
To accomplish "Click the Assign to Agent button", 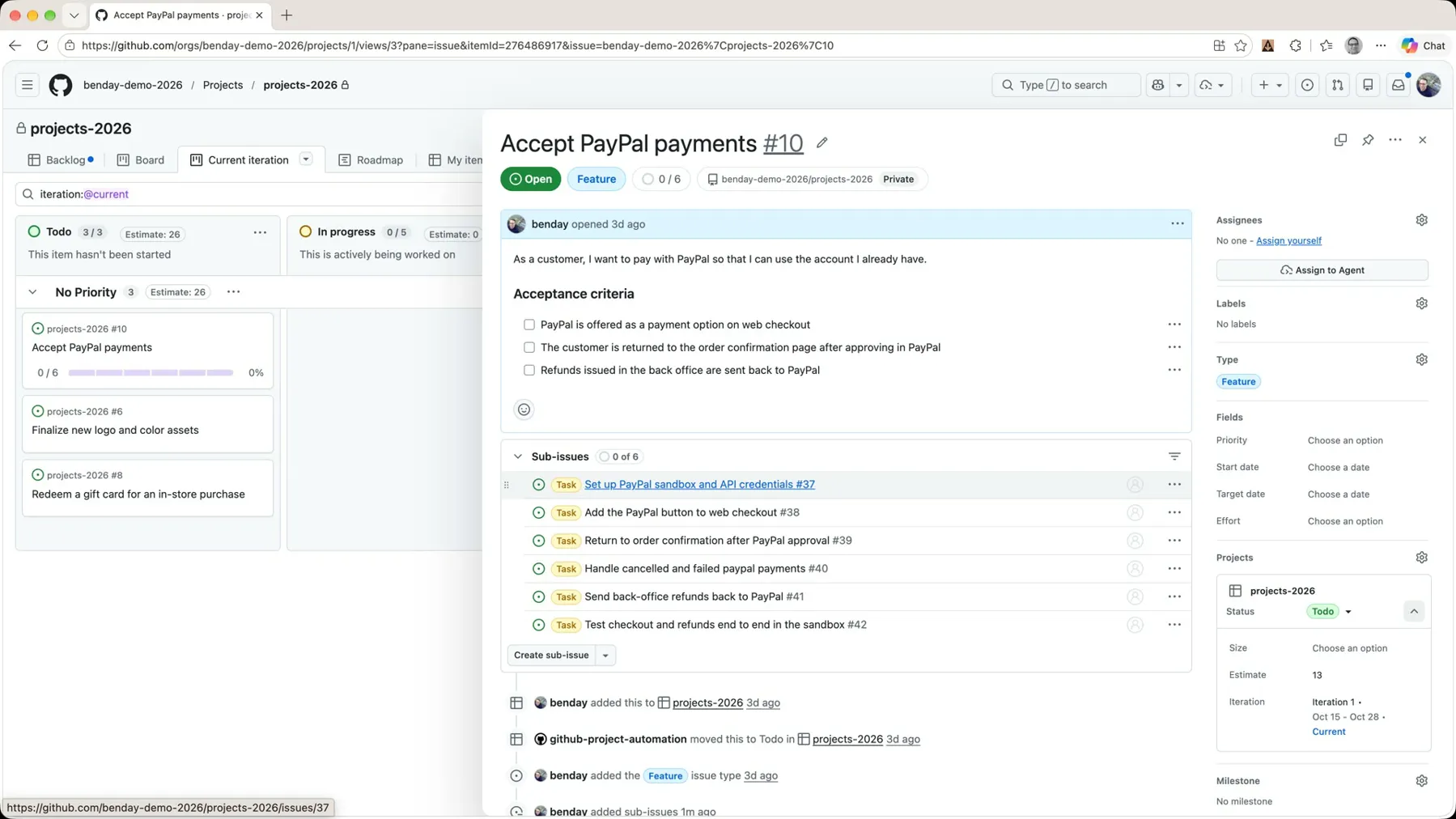I will [x=1322, y=270].
